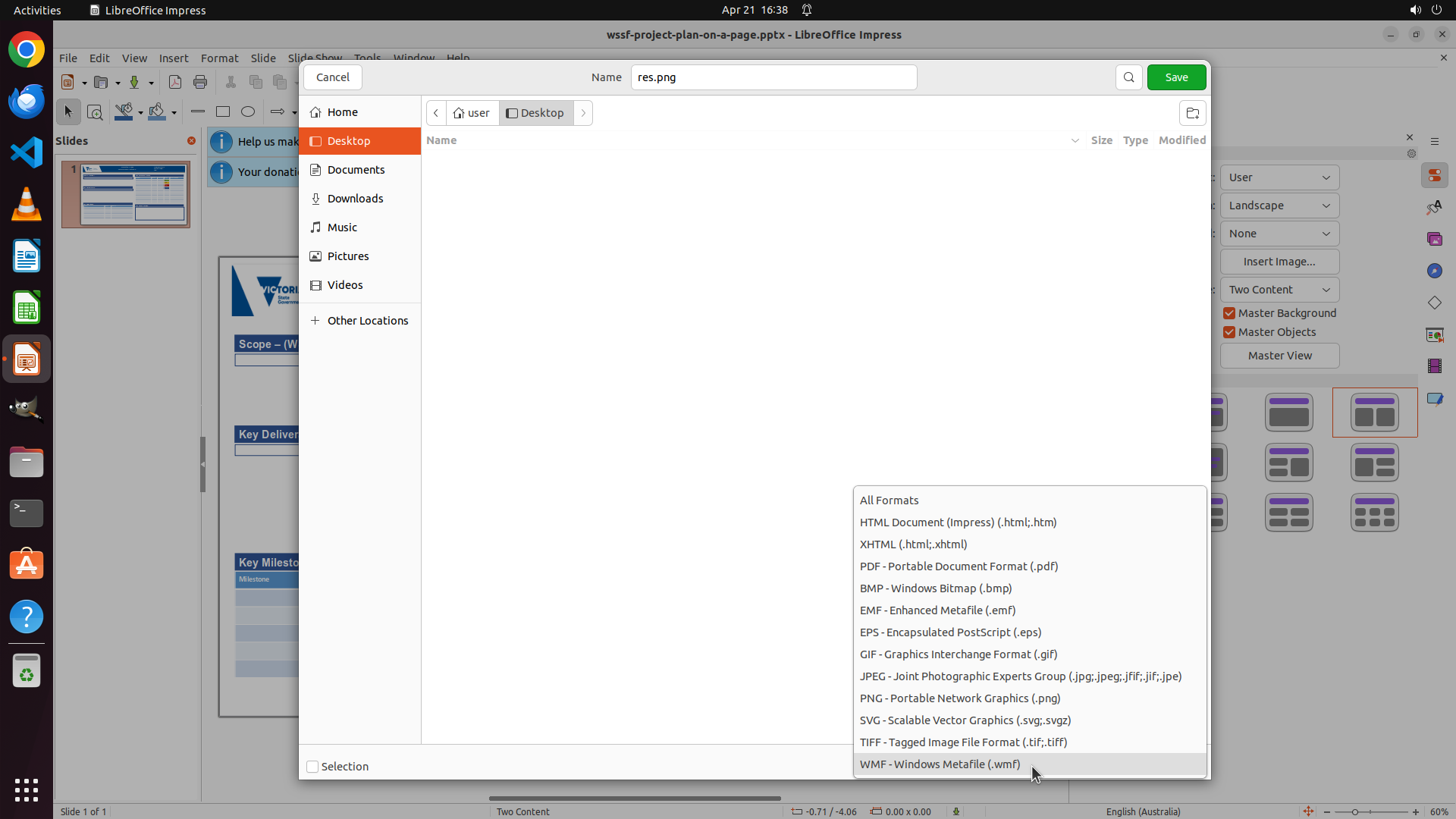Select Downloads in the places sidebar

pyautogui.click(x=355, y=199)
